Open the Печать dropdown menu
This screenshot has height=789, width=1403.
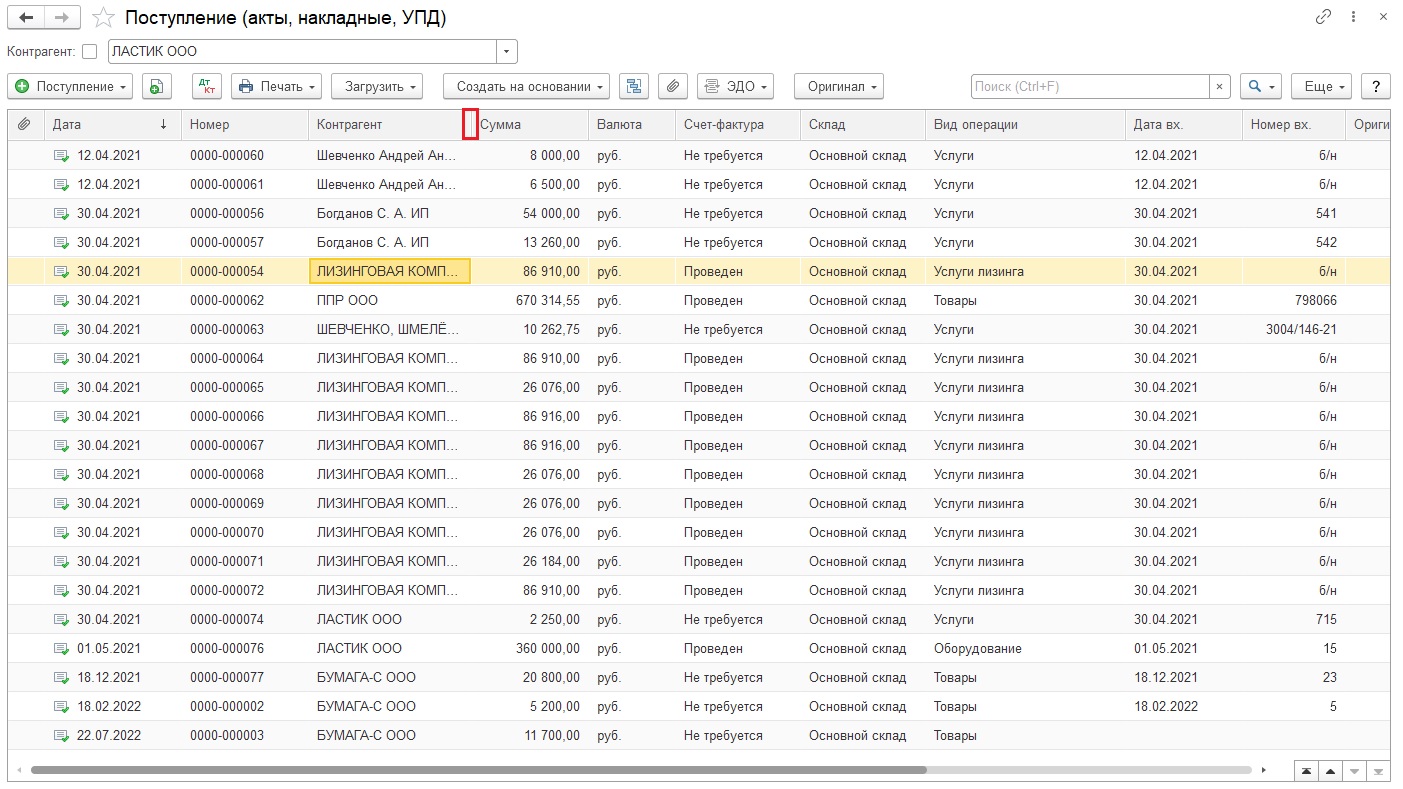click(277, 87)
